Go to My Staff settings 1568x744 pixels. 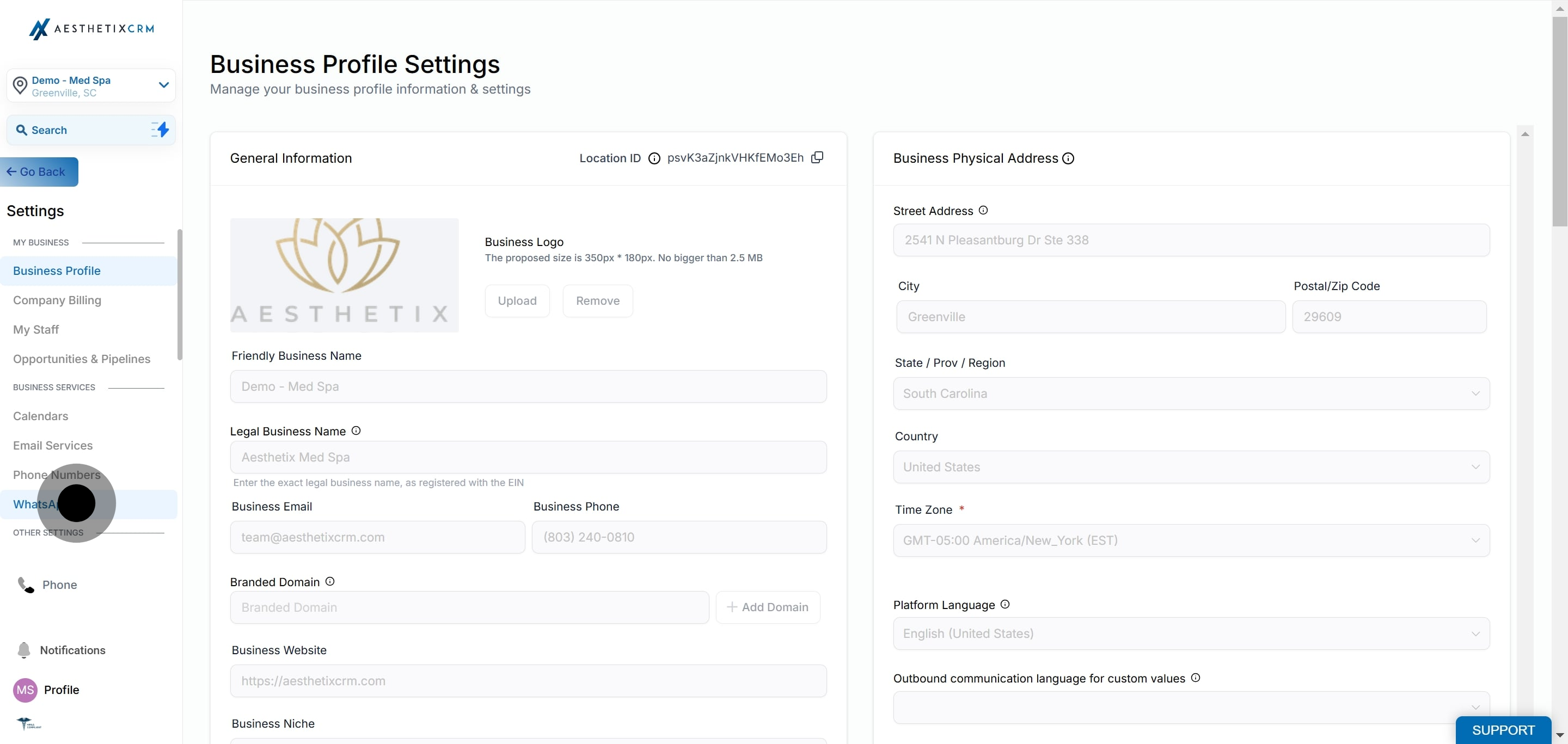click(36, 330)
